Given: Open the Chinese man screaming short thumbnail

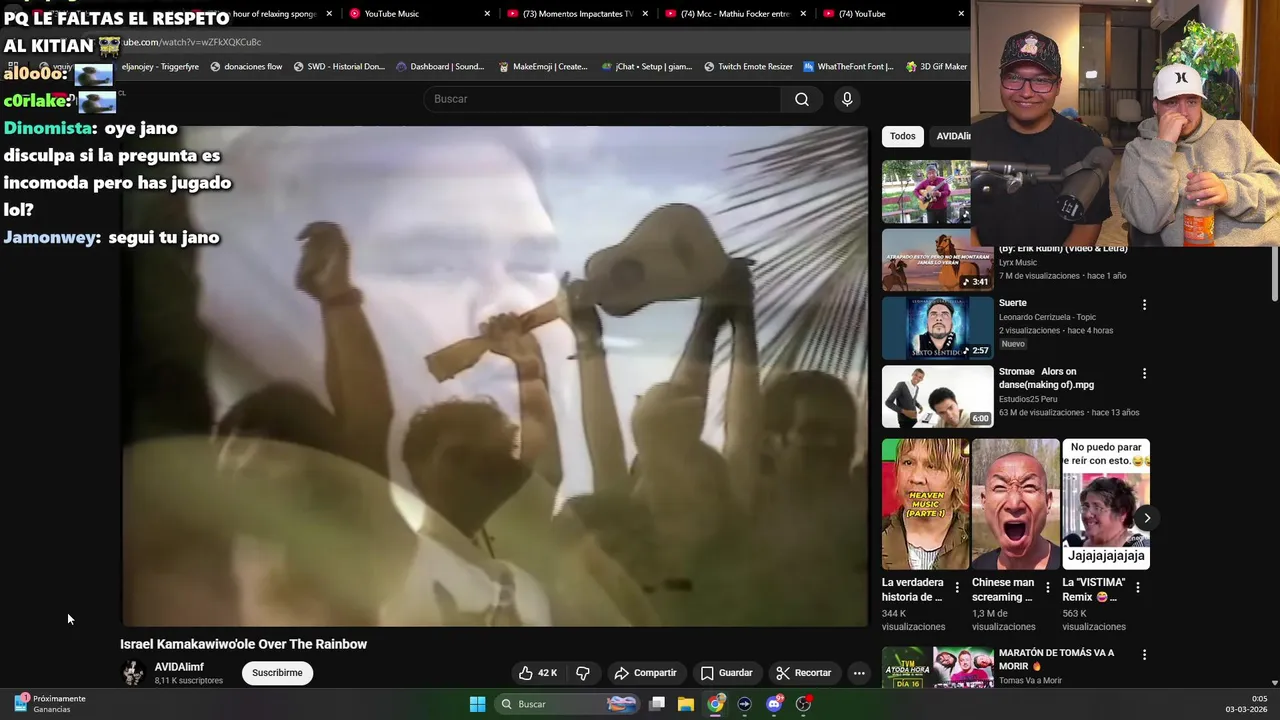Looking at the screenshot, I should click(1016, 504).
